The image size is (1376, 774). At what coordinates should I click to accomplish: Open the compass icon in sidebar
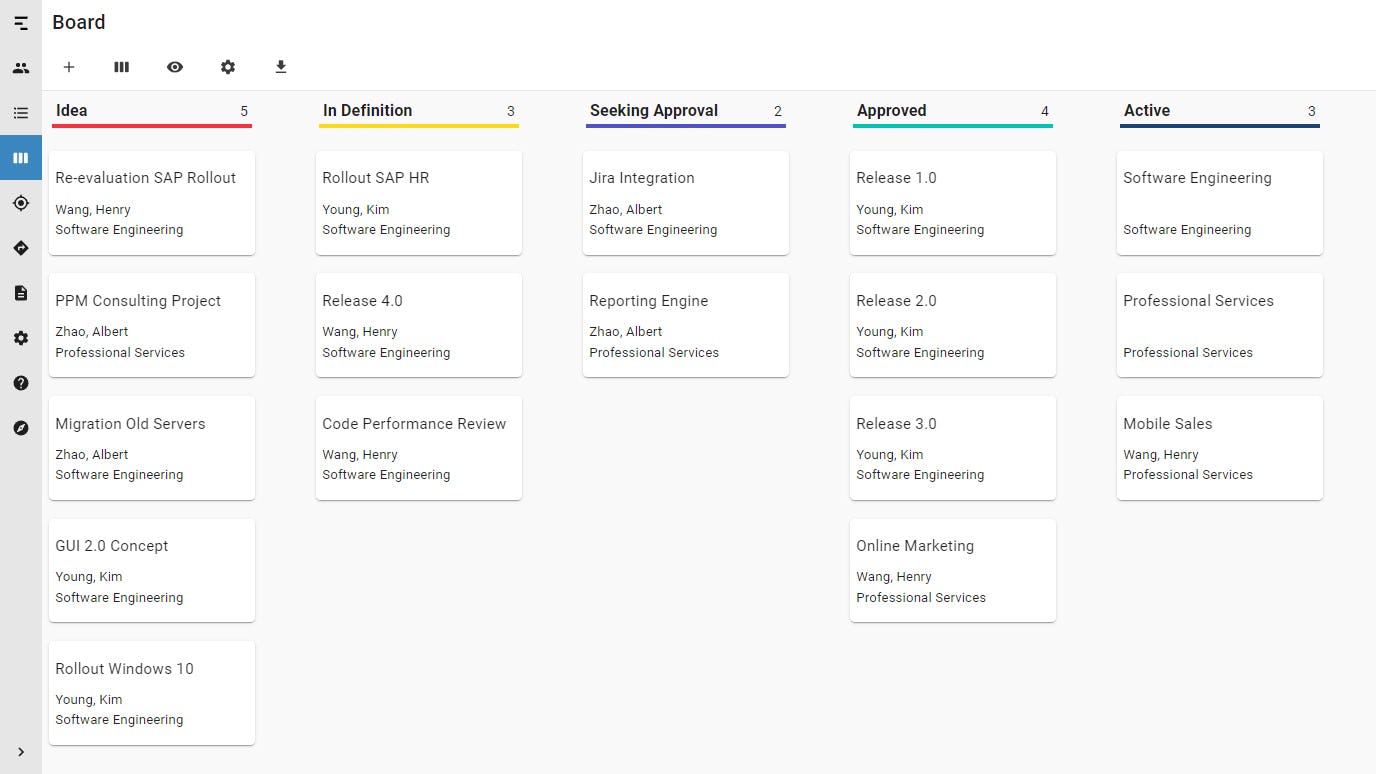[x=21, y=428]
